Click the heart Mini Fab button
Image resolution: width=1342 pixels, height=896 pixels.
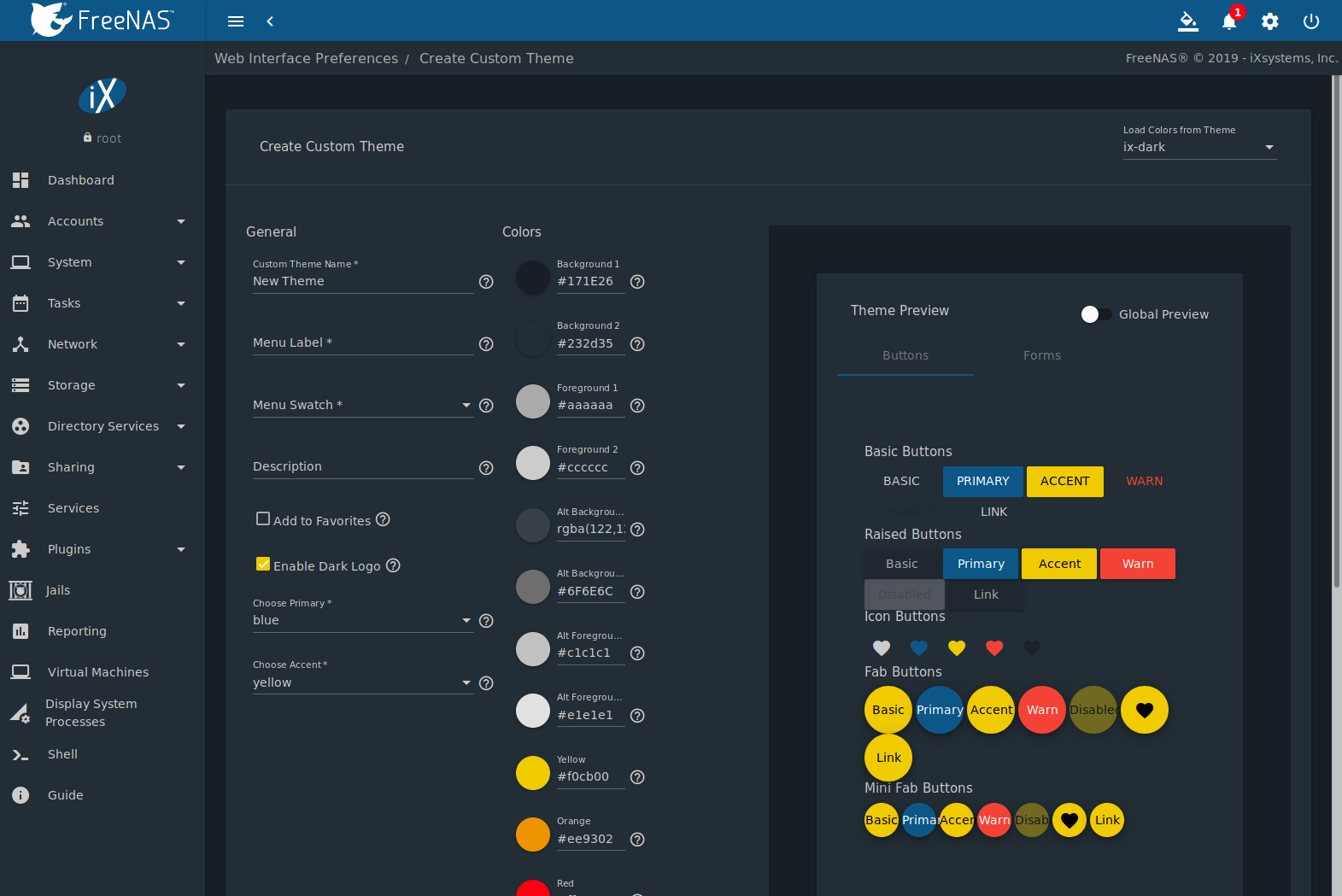pyautogui.click(x=1069, y=820)
